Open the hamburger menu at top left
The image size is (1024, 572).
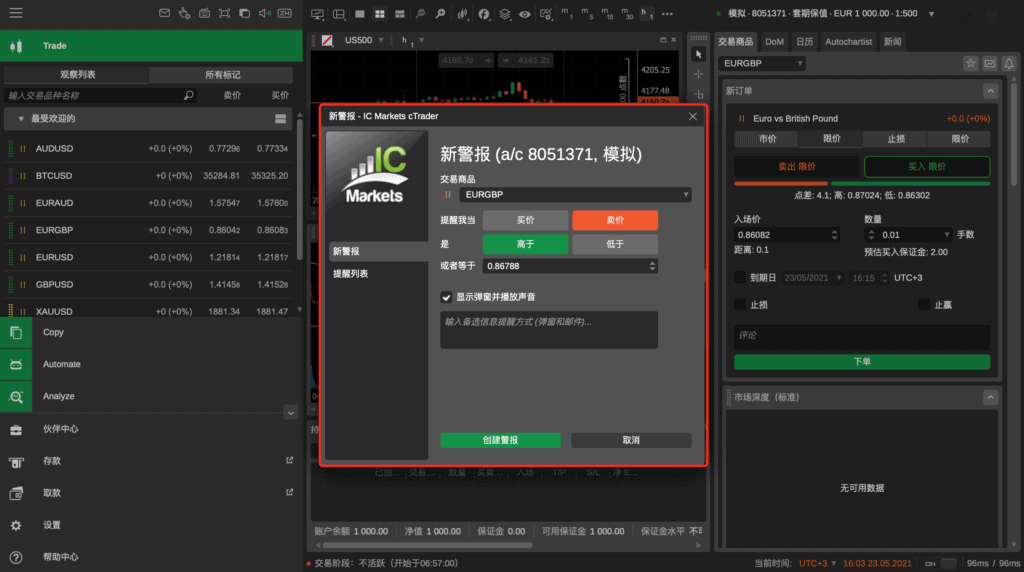pos(16,13)
